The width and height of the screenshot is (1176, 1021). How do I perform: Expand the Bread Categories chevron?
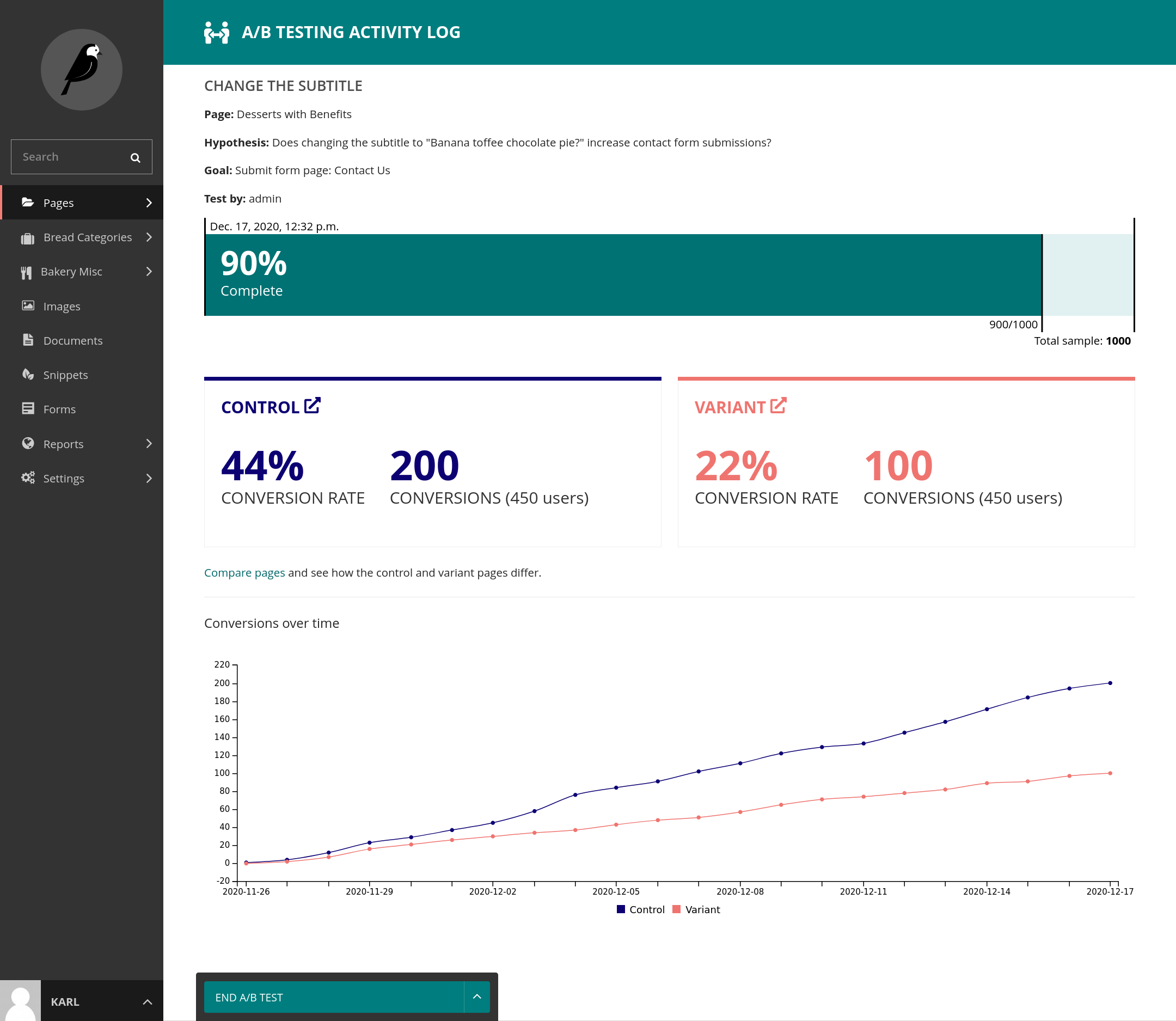[x=149, y=237]
